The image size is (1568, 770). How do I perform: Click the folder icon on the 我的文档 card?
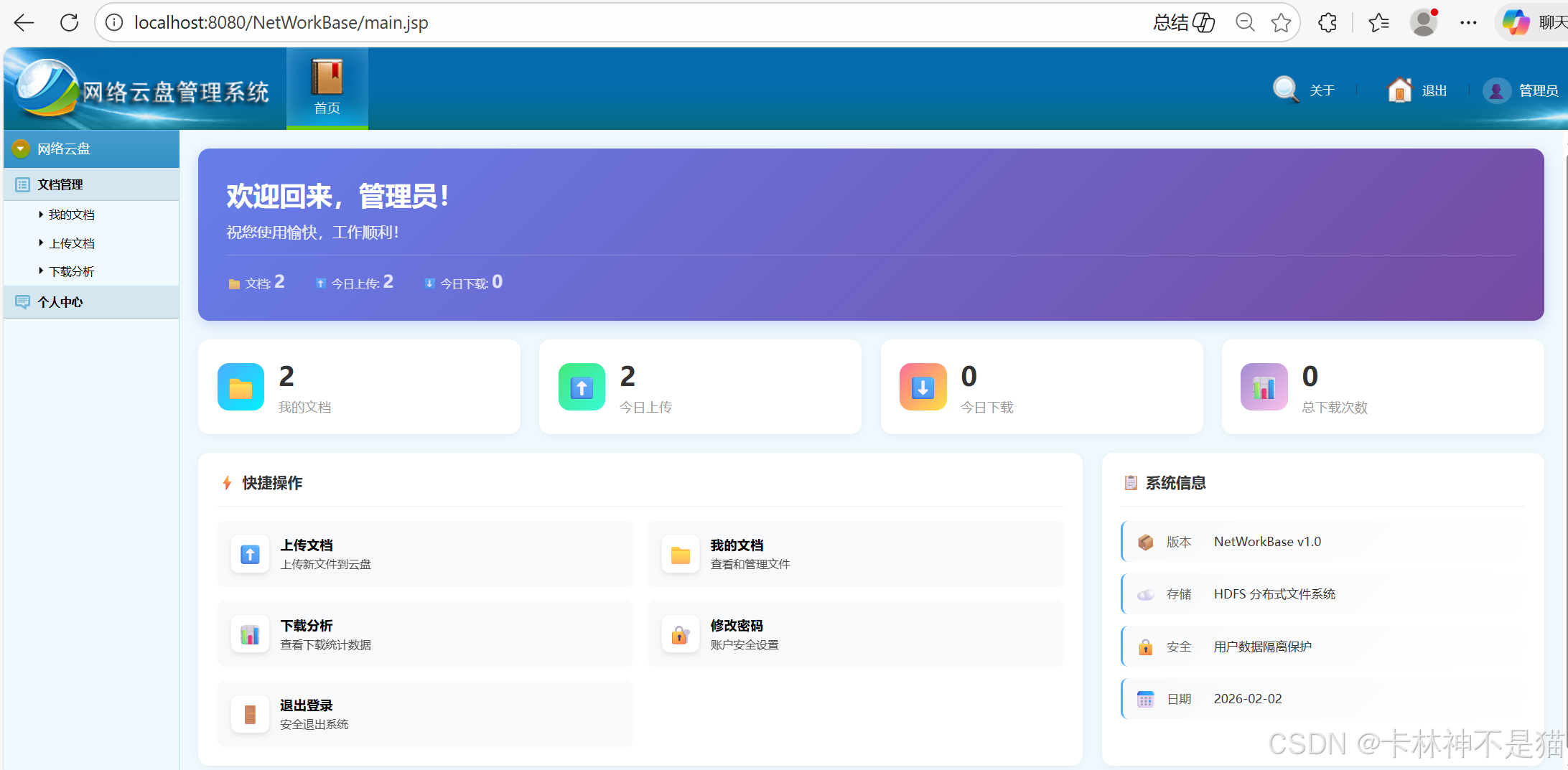coord(241,387)
